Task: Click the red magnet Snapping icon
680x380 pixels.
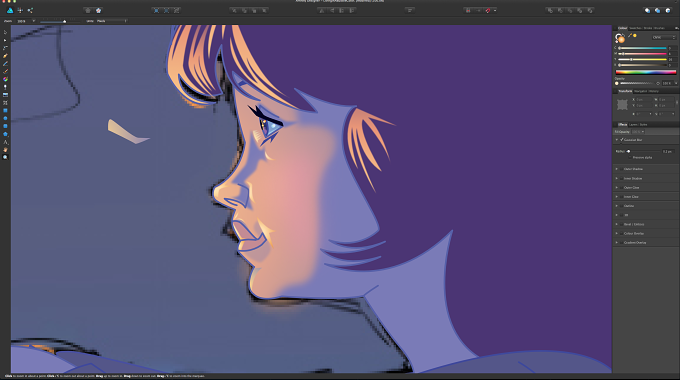Action: 488,10
